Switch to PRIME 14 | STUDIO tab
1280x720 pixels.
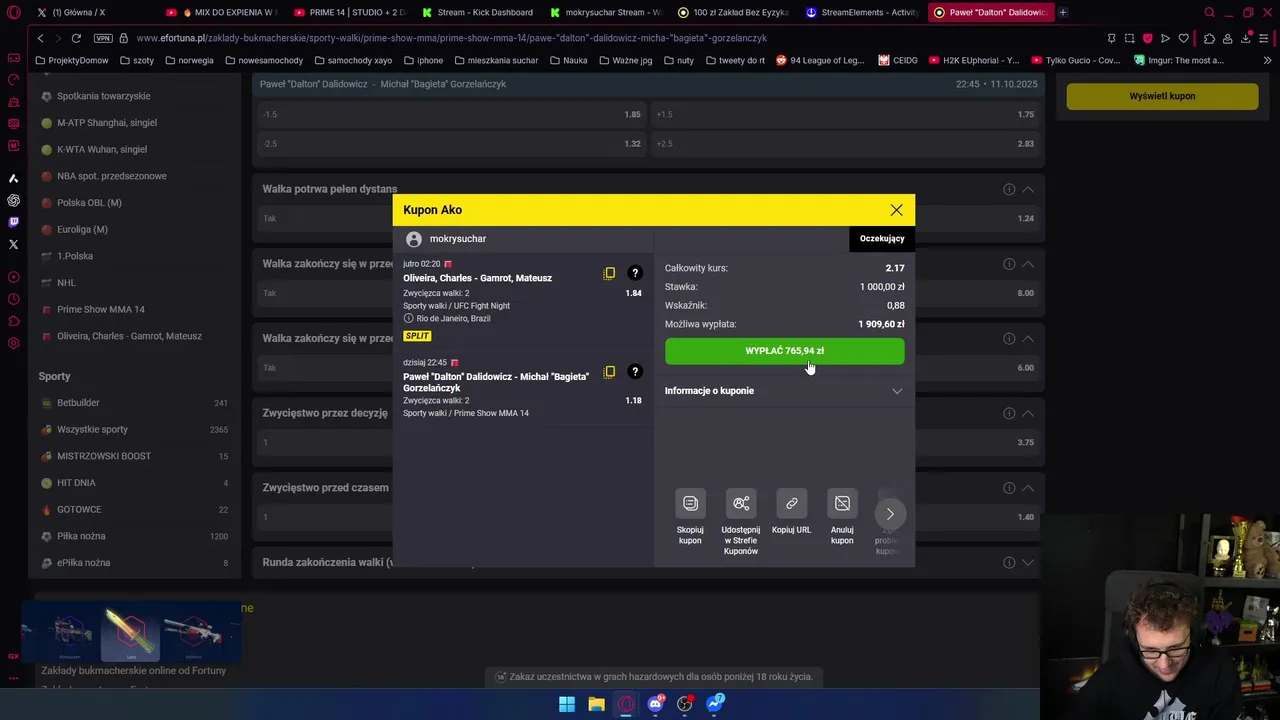pos(349,13)
